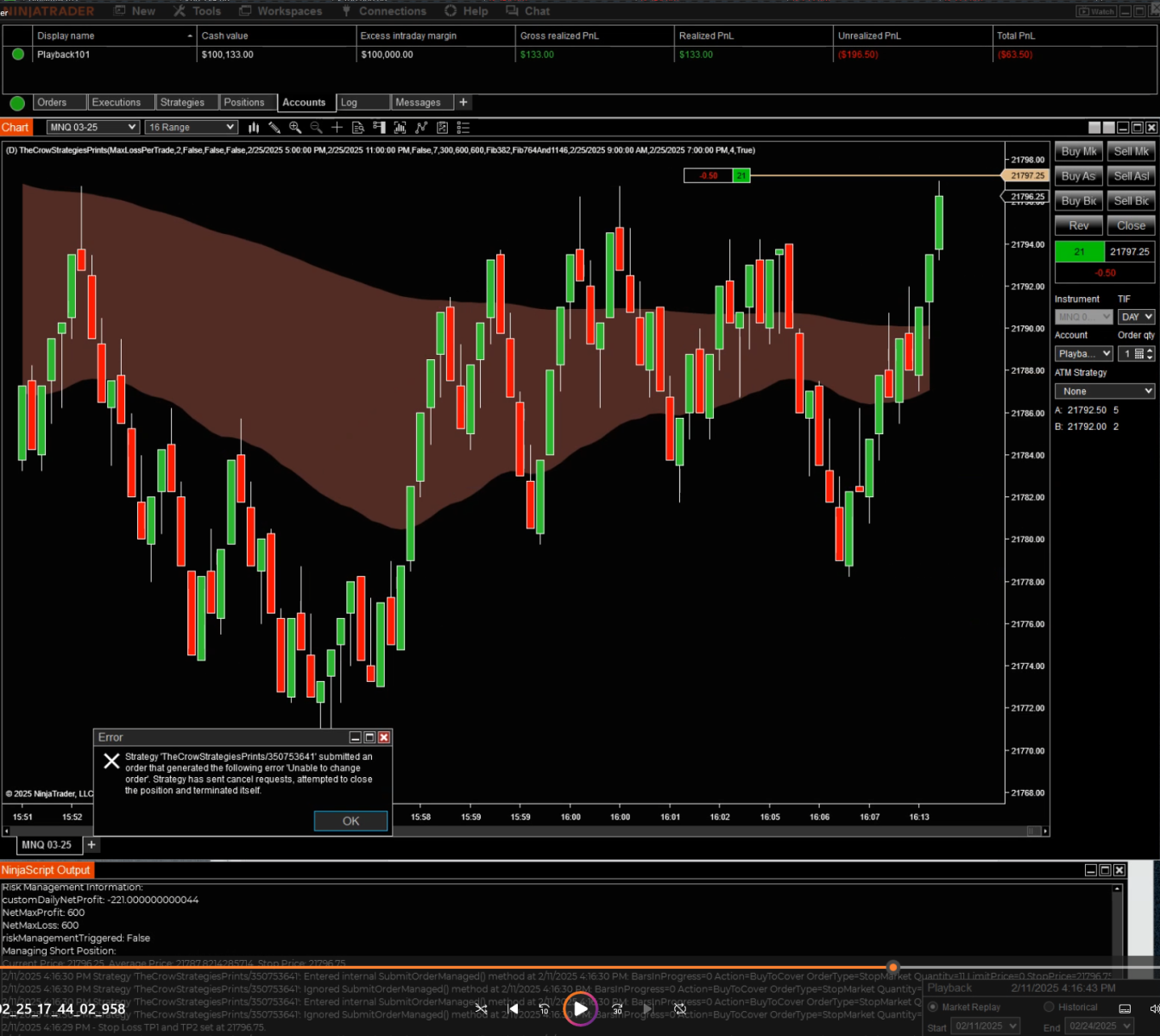The height and width of the screenshot is (1036, 1160).
Task: Click the error X icon in Error dialog
Action: coord(112,761)
